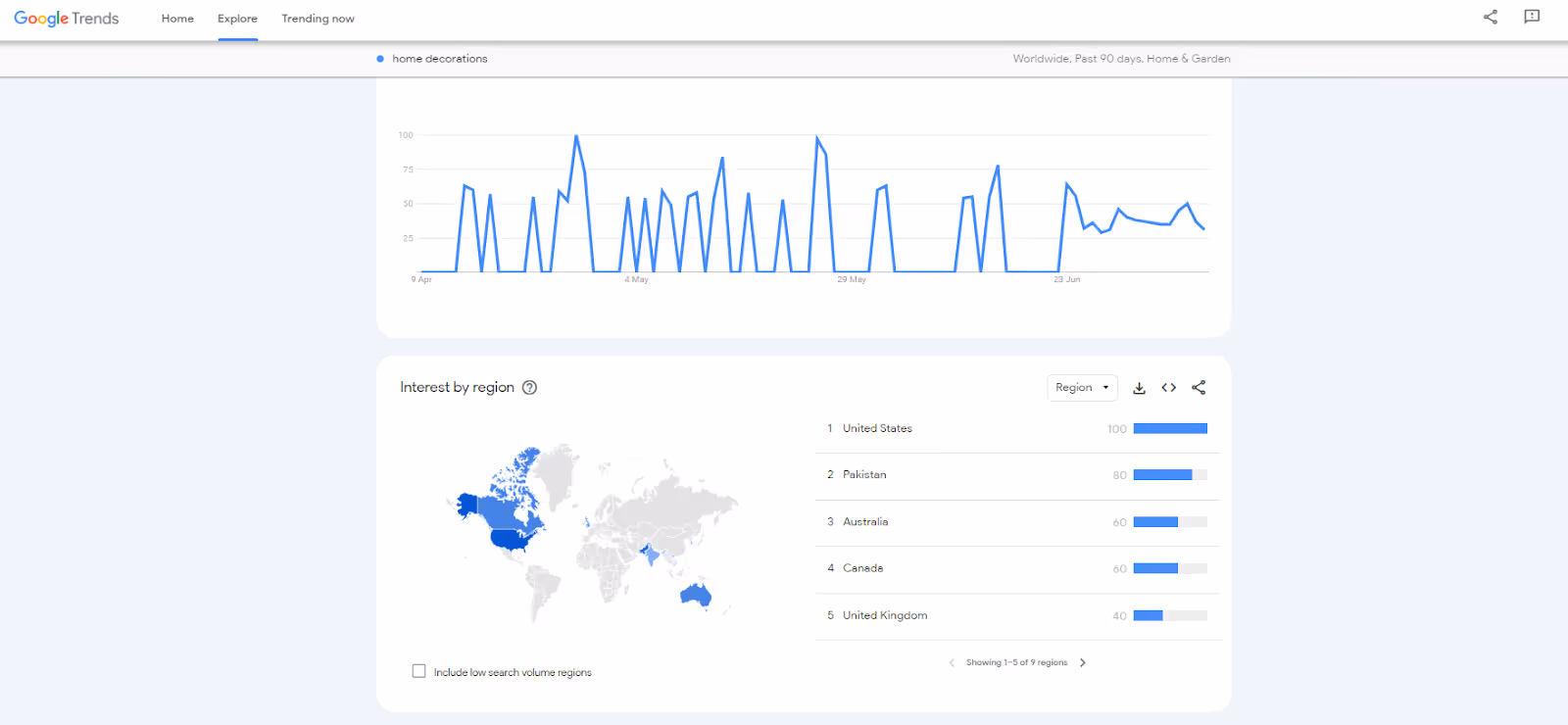Switch to the Explore tab
The width and height of the screenshot is (1568, 725).
[237, 19]
